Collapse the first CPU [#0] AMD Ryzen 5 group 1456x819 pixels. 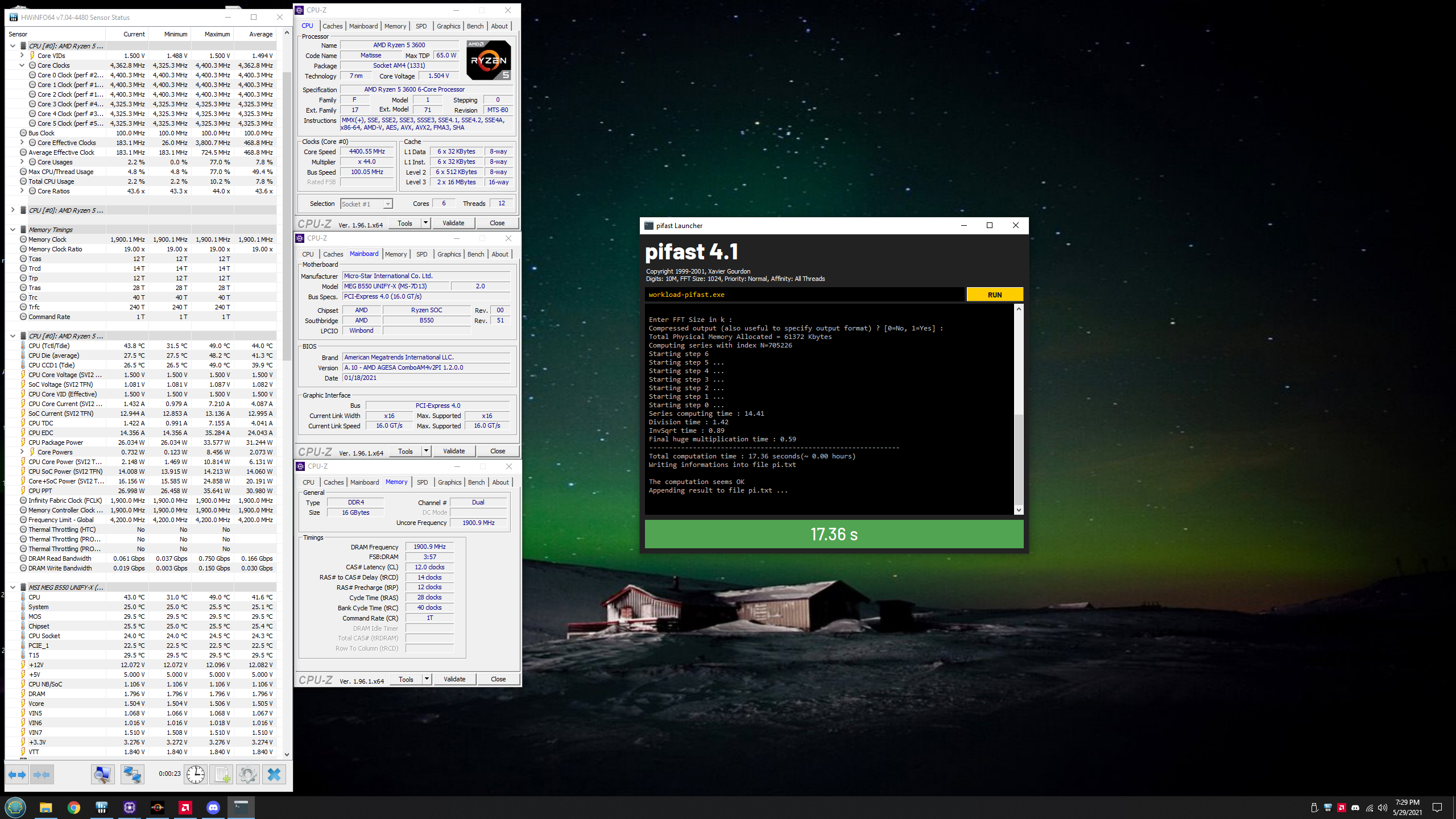13,46
